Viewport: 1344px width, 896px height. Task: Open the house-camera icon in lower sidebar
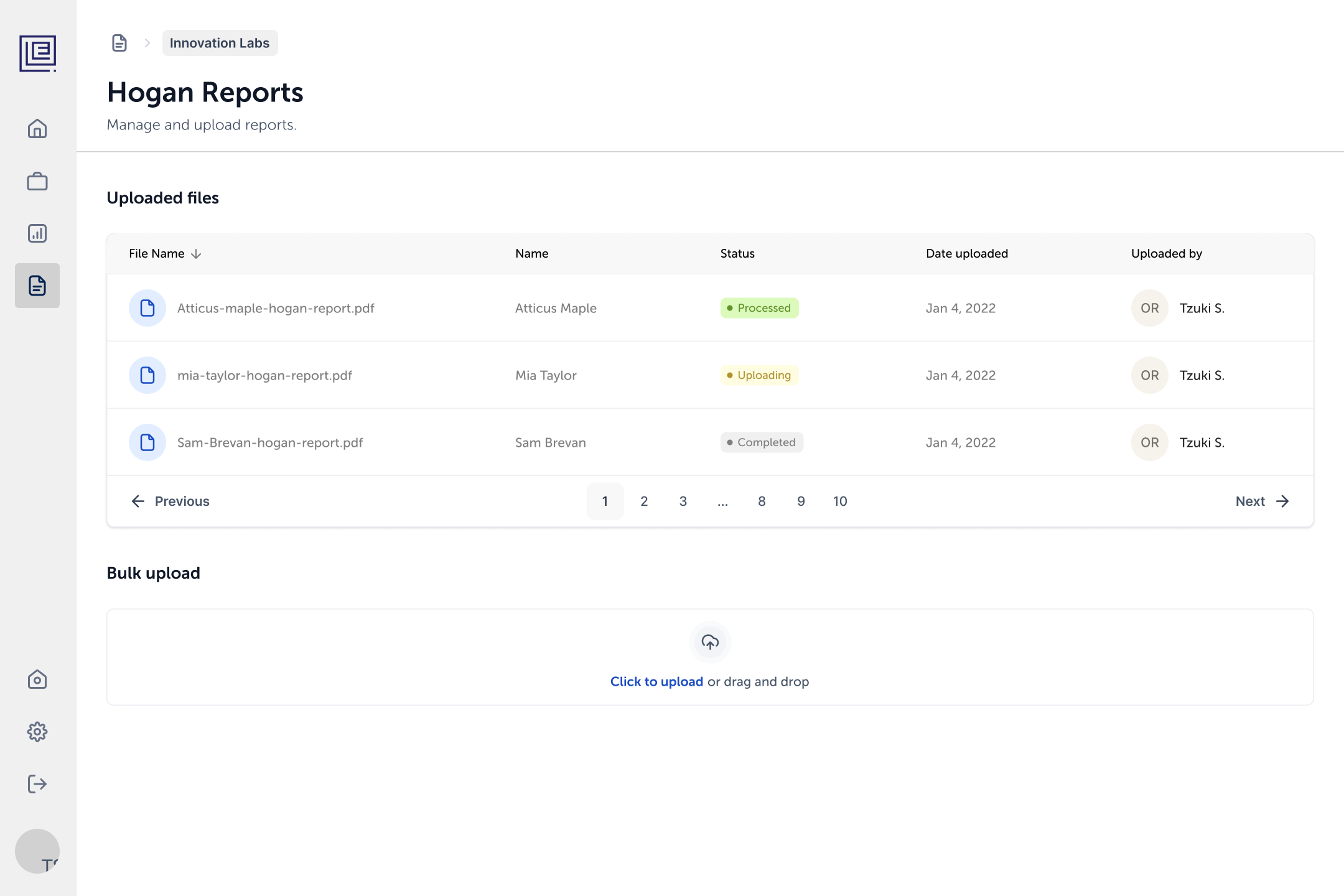[37, 679]
